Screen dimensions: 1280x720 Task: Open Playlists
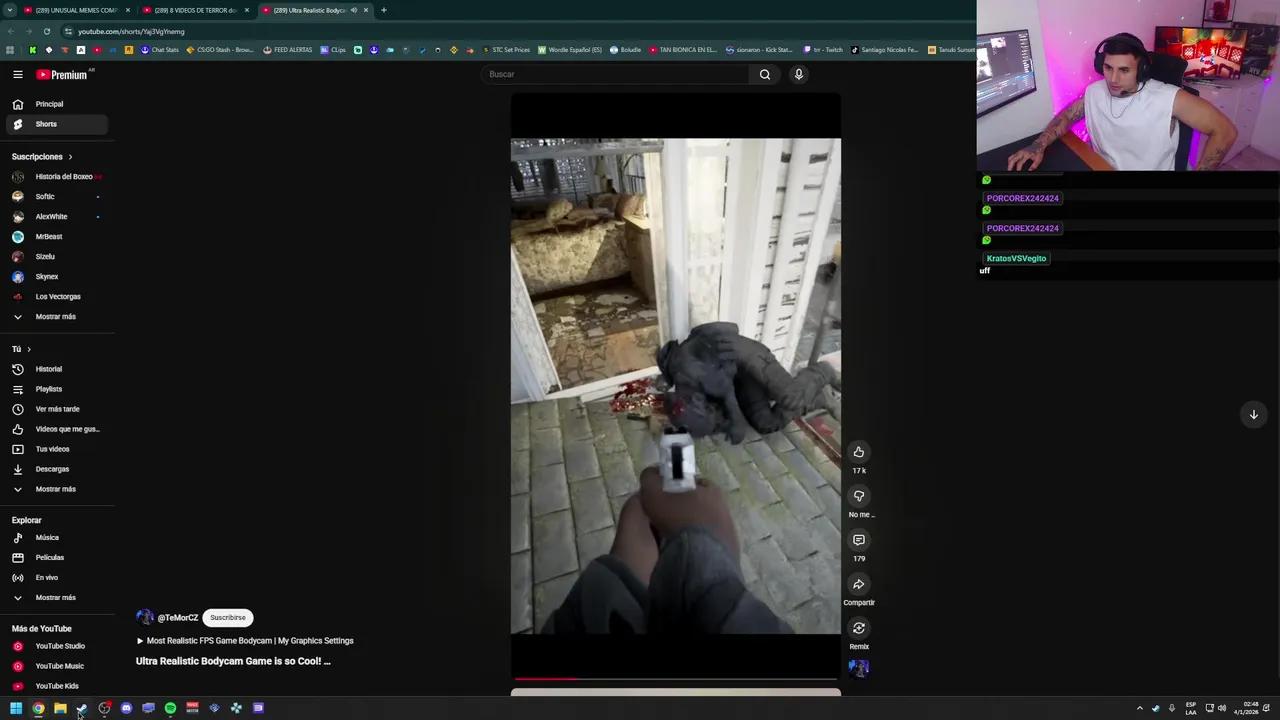pos(56,389)
